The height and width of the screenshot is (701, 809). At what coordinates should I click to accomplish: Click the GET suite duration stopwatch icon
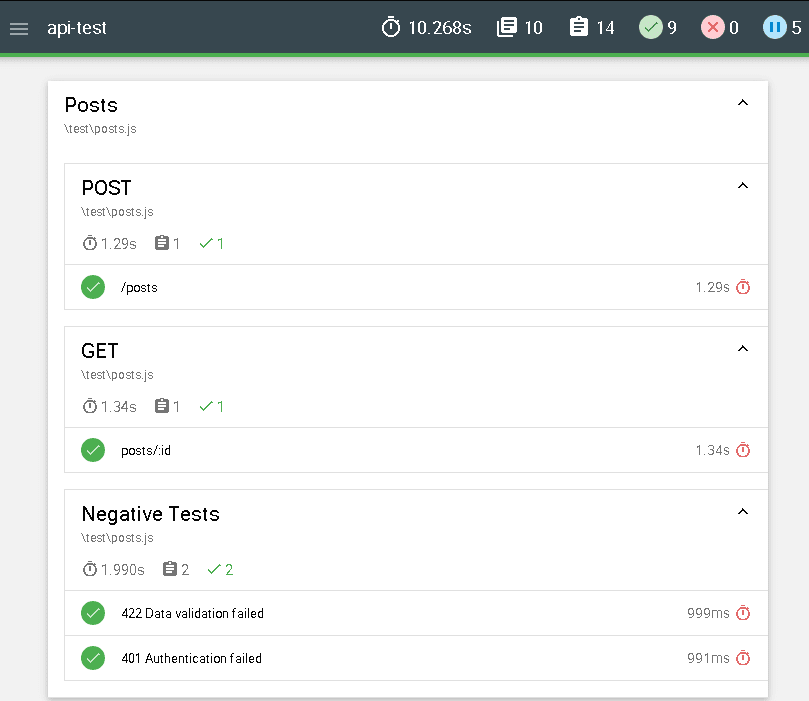[x=90, y=406]
